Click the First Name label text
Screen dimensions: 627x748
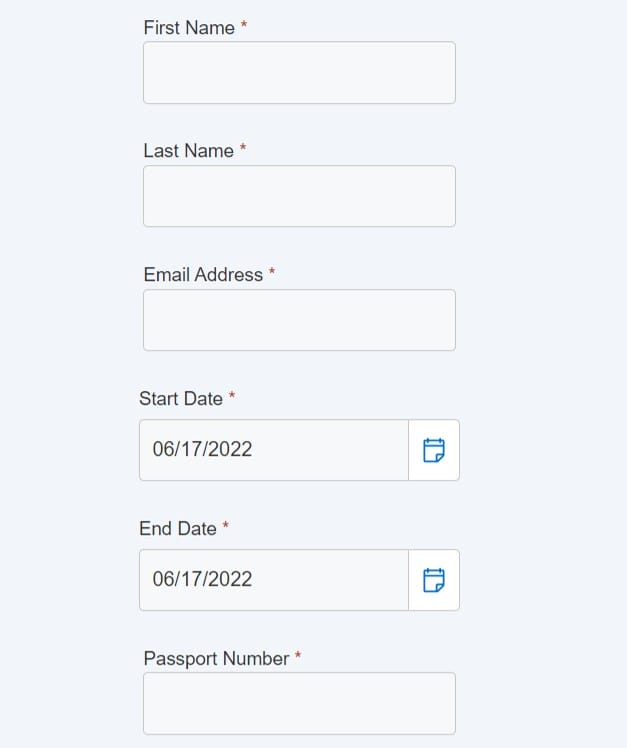pos(189,28)
